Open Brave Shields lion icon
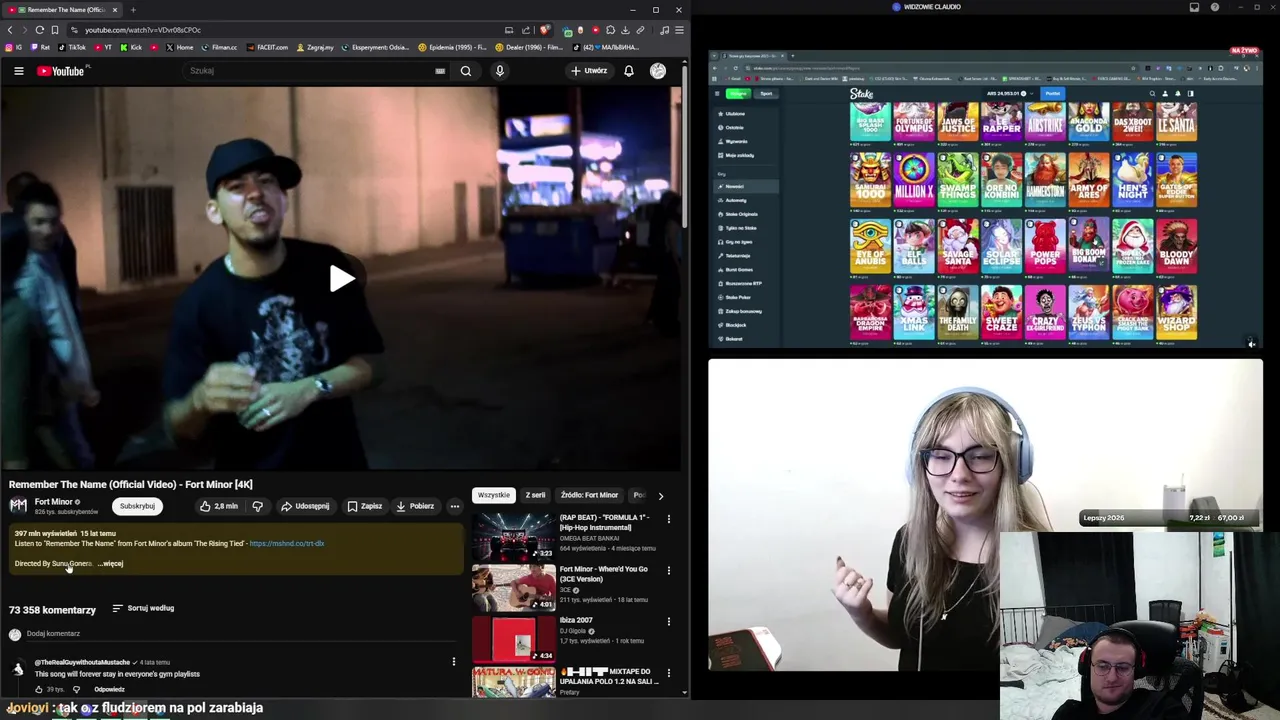This screenshot has height=720, width=1280. [542, 30]
